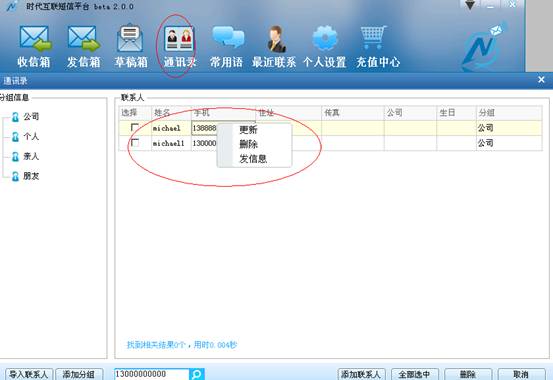Open the 常用语 common phrases icon
This screenshot has height=380, width=553.
[x=228, y=37]
